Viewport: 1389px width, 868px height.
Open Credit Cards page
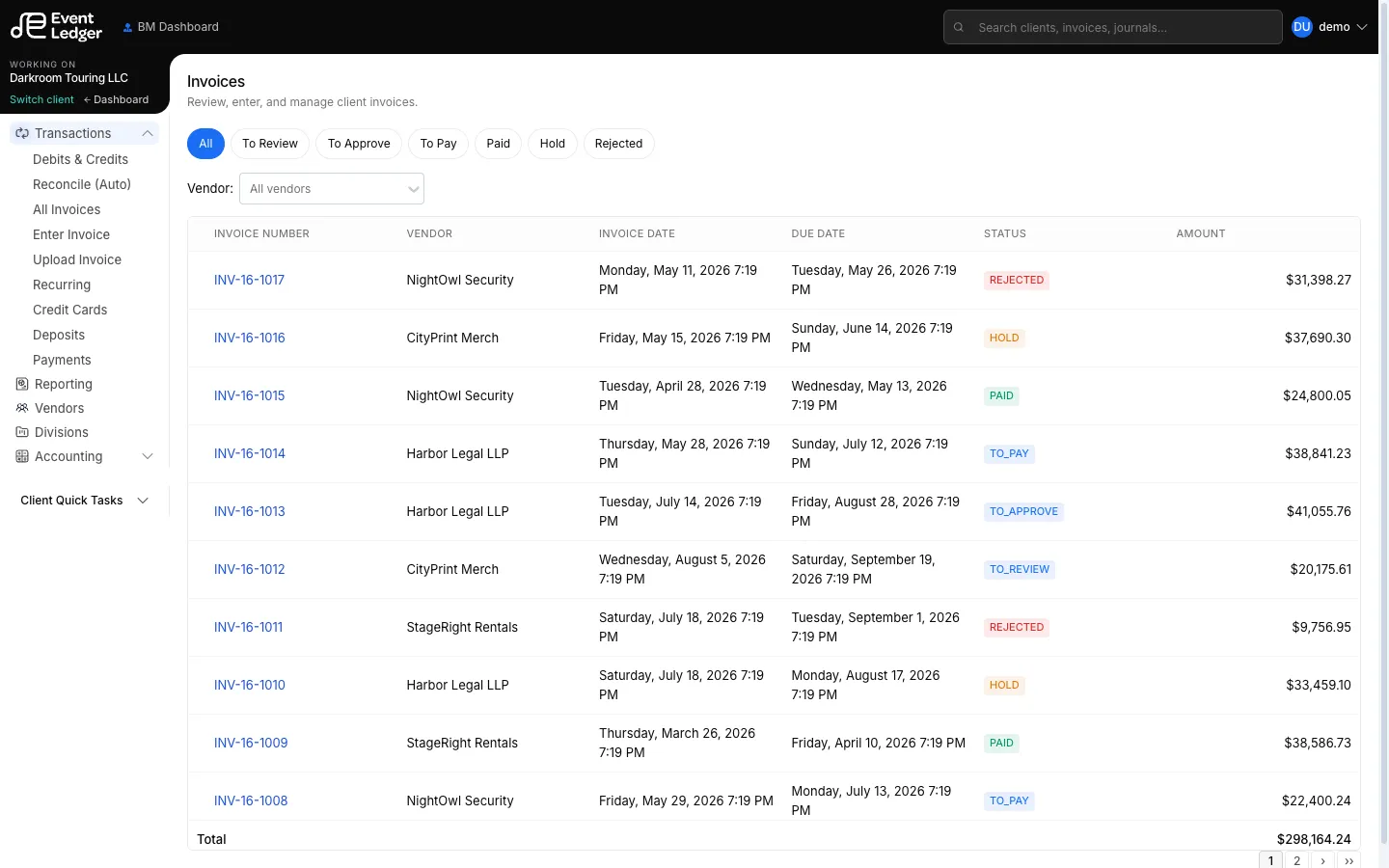(69, 310)
